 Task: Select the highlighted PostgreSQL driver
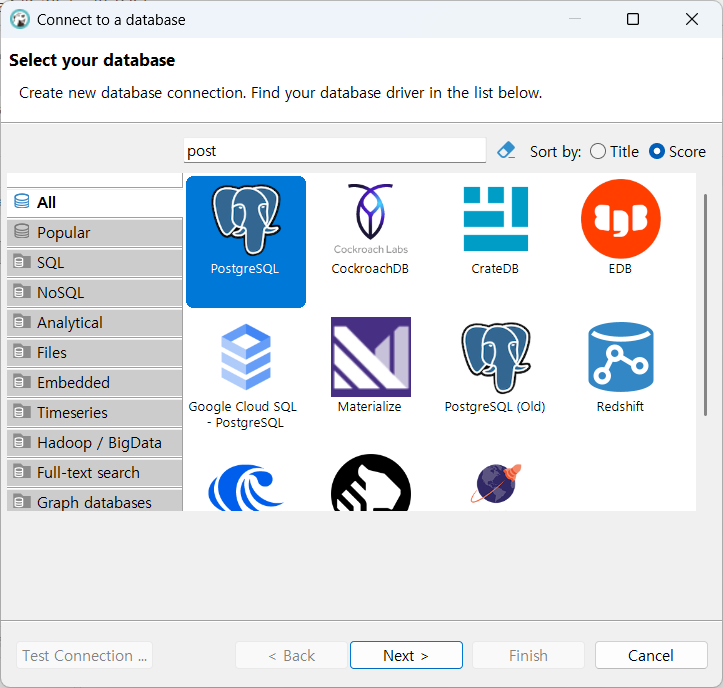[x=246, y=241]
